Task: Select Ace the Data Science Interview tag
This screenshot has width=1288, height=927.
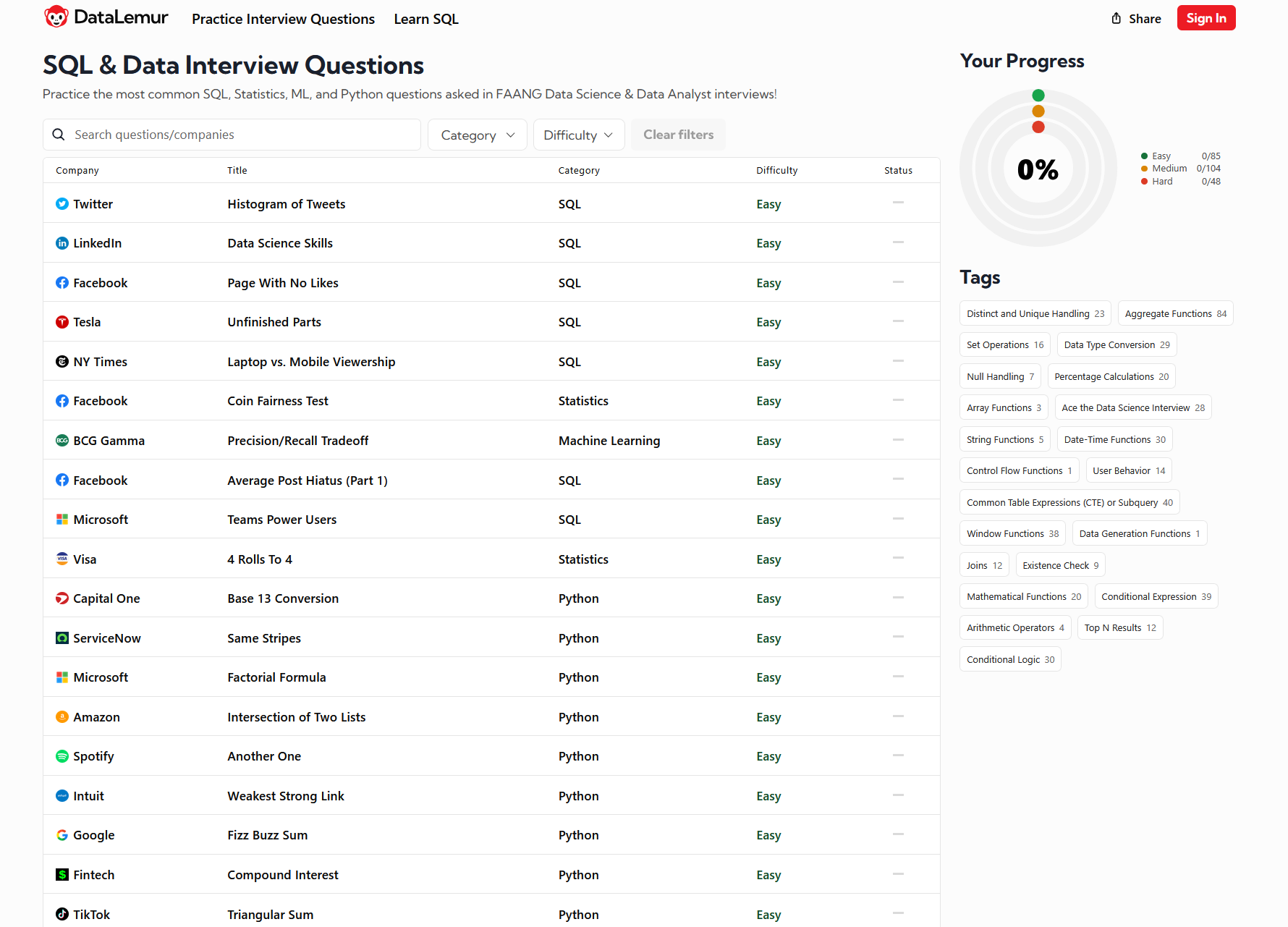Action: point(1133,407)
